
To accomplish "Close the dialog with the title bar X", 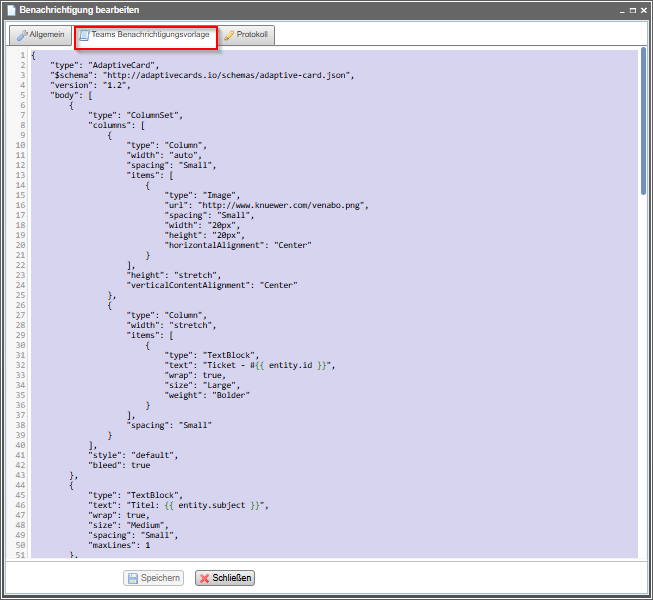I will click(x=642, y=9).
